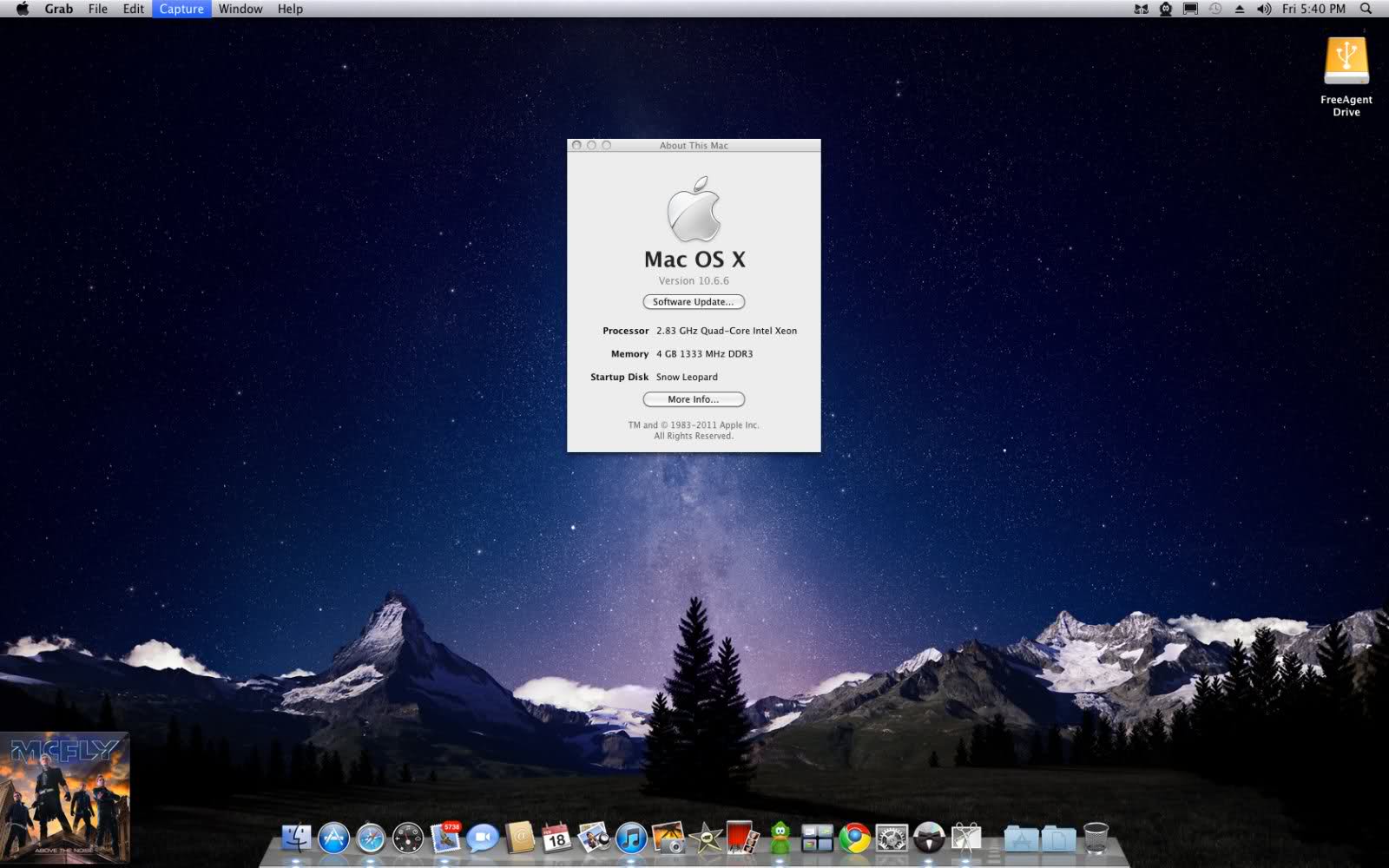Open the Window menu
This screenshot has width=1389, height=868.
click(240, 9)
